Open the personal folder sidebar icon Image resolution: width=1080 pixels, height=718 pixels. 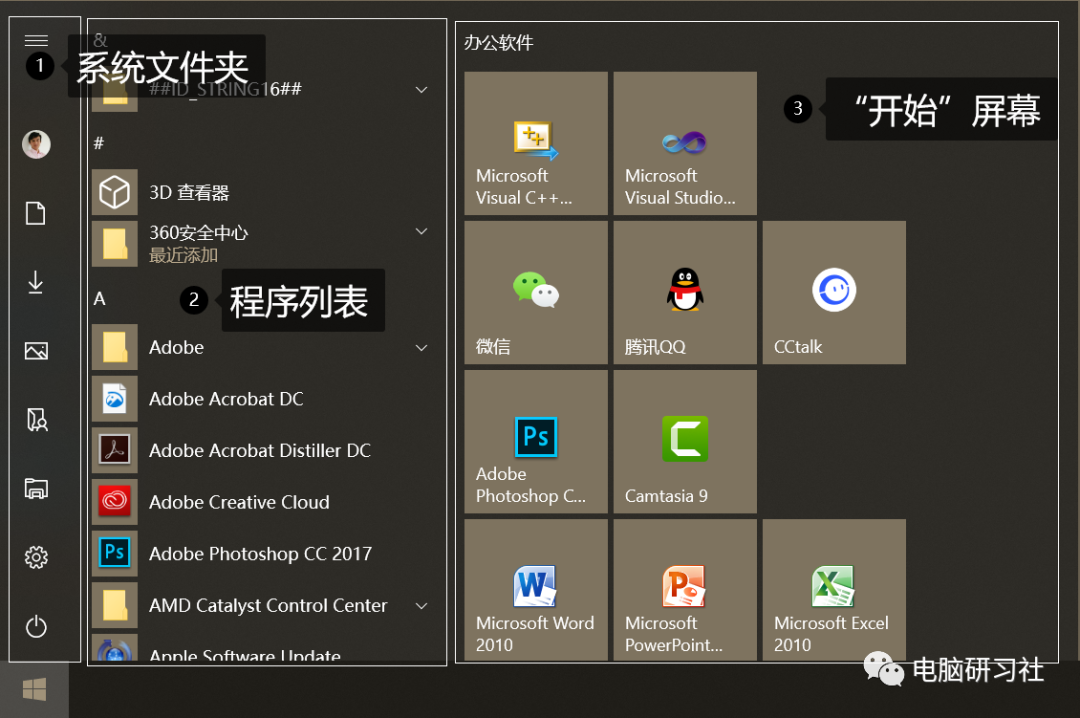point(36,420)
